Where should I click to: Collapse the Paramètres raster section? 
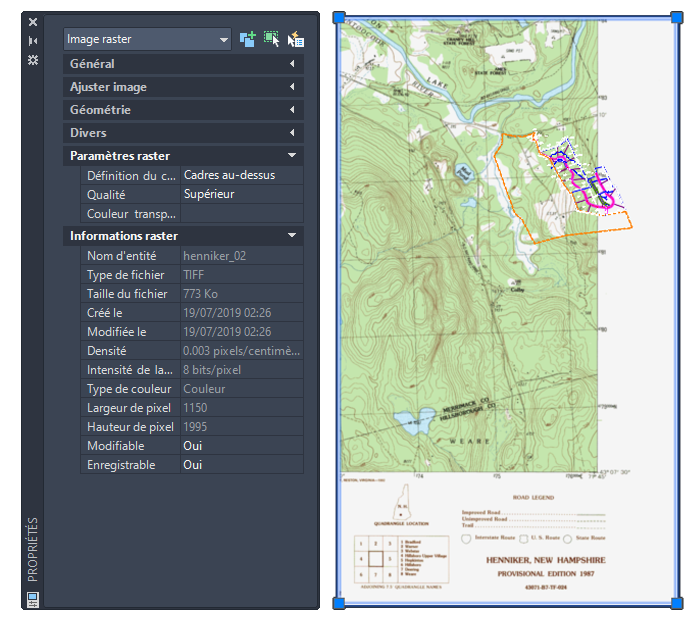point(183,156)
